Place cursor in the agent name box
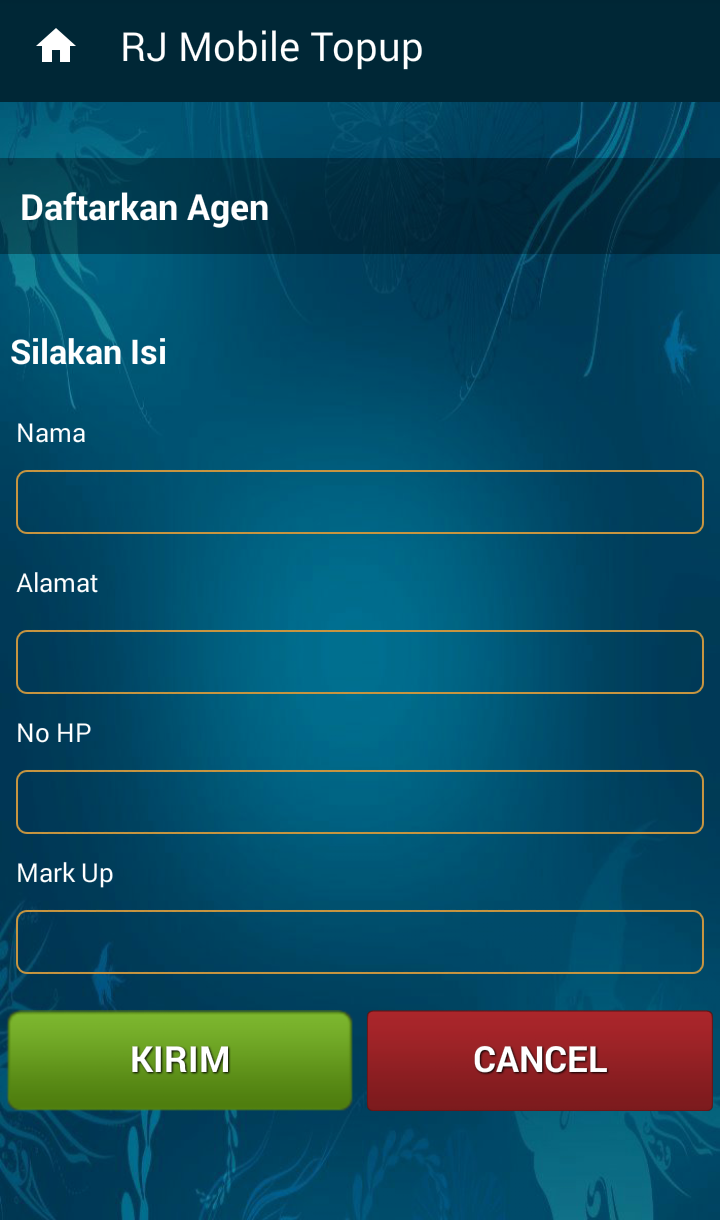 pos(360,502)
